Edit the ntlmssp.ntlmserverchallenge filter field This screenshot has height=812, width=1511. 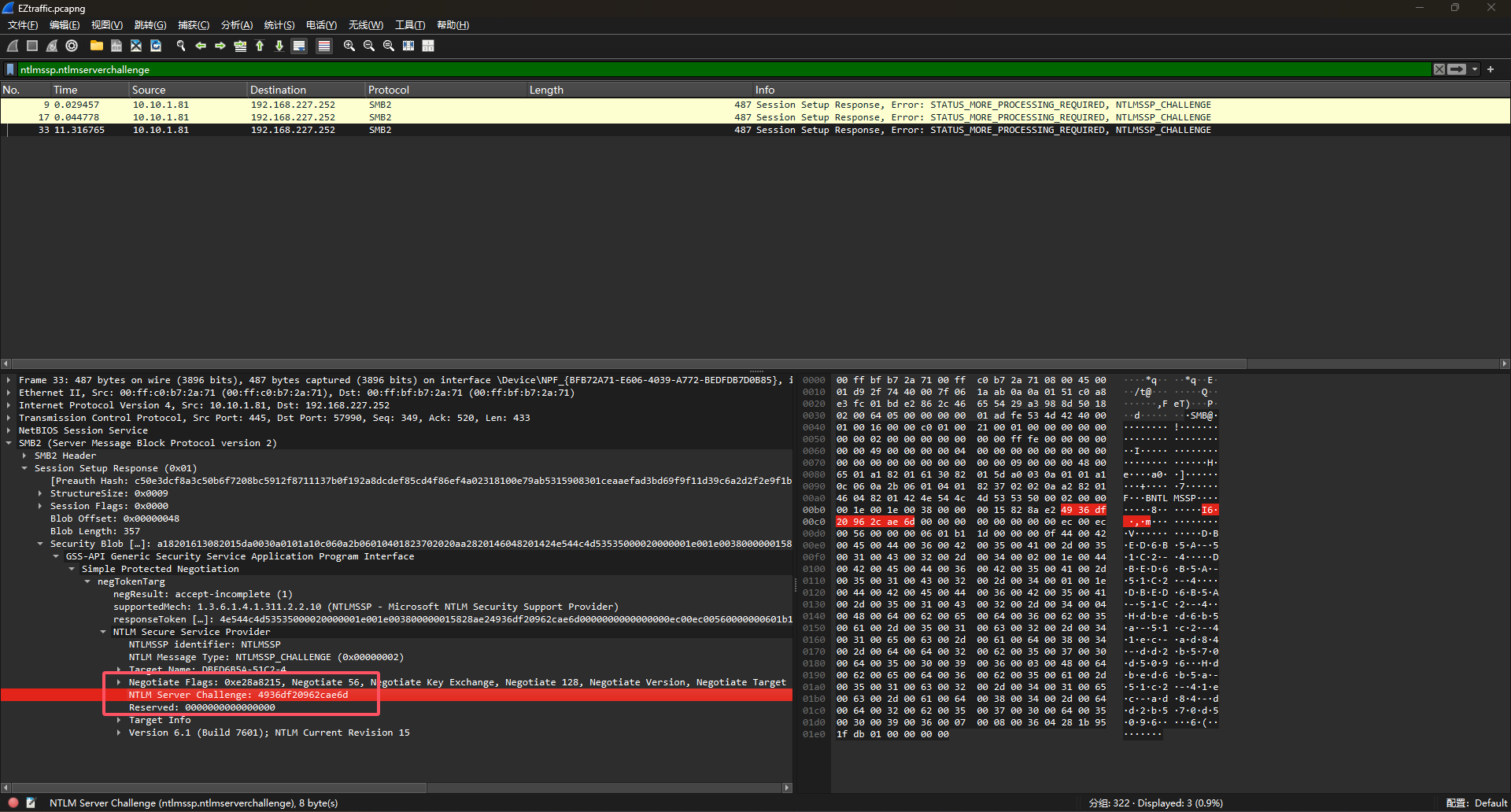(x=724, y=69)
